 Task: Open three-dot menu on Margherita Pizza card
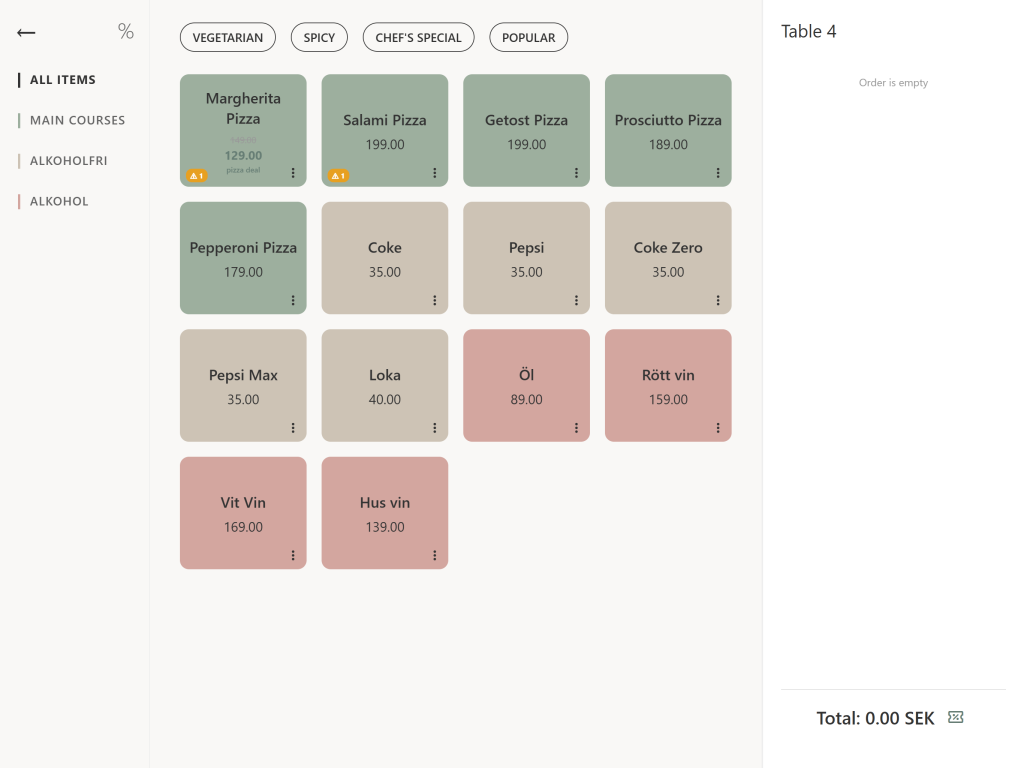(293, 173)
